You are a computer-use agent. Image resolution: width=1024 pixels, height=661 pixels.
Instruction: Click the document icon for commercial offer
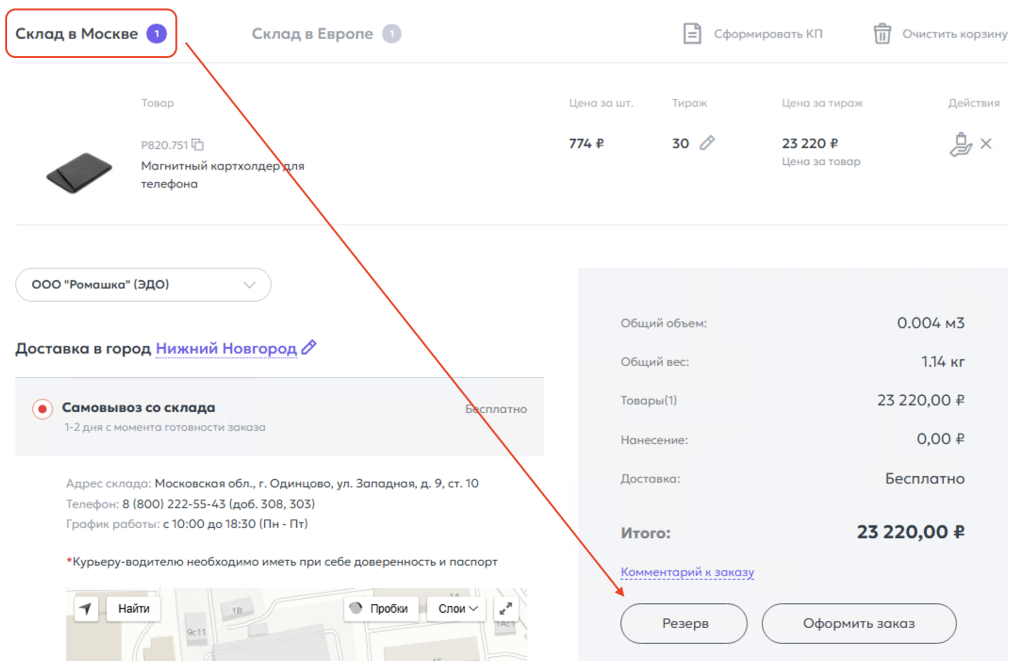(x=692, y=34)
